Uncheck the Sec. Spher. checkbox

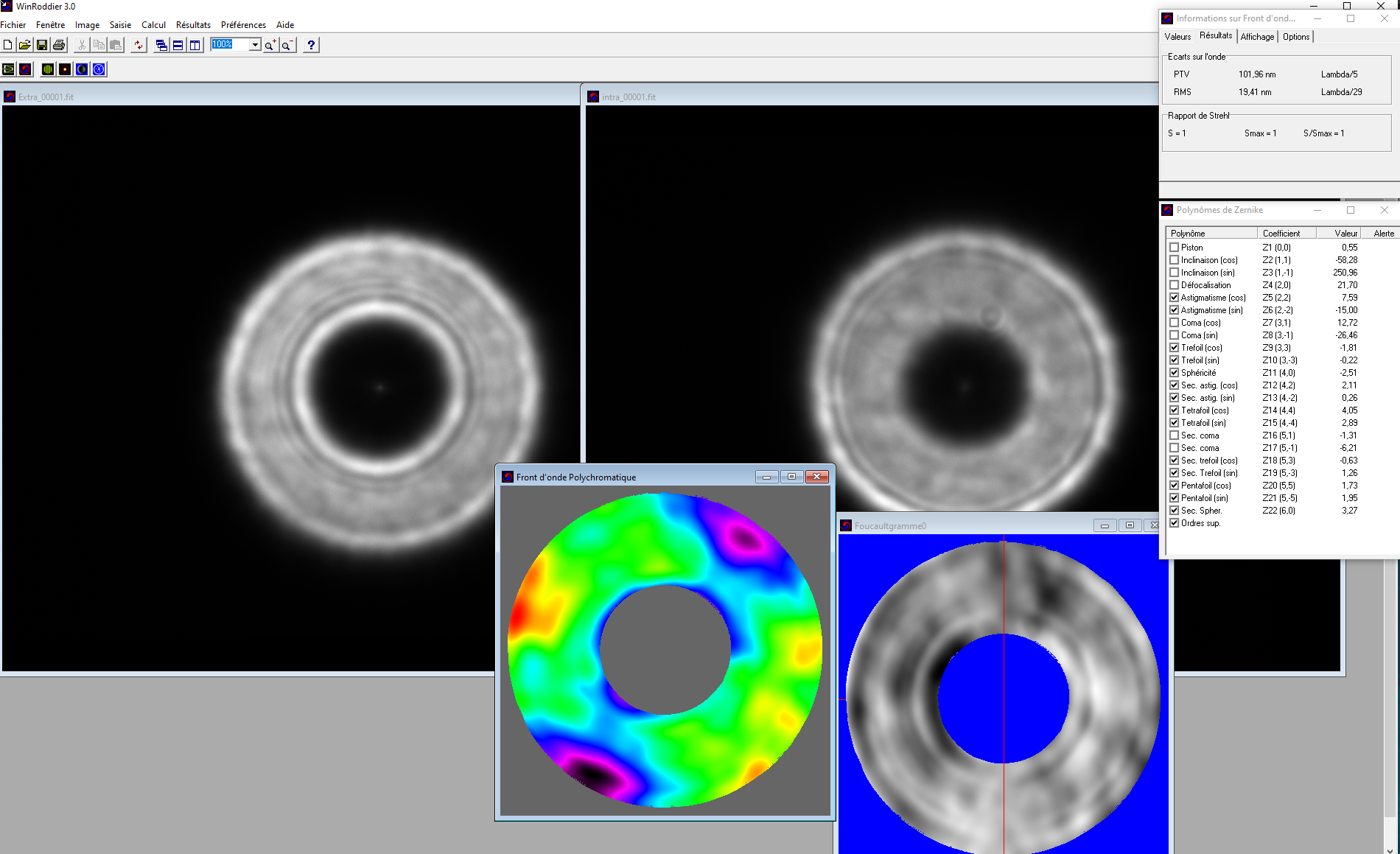click(1175, 511)
